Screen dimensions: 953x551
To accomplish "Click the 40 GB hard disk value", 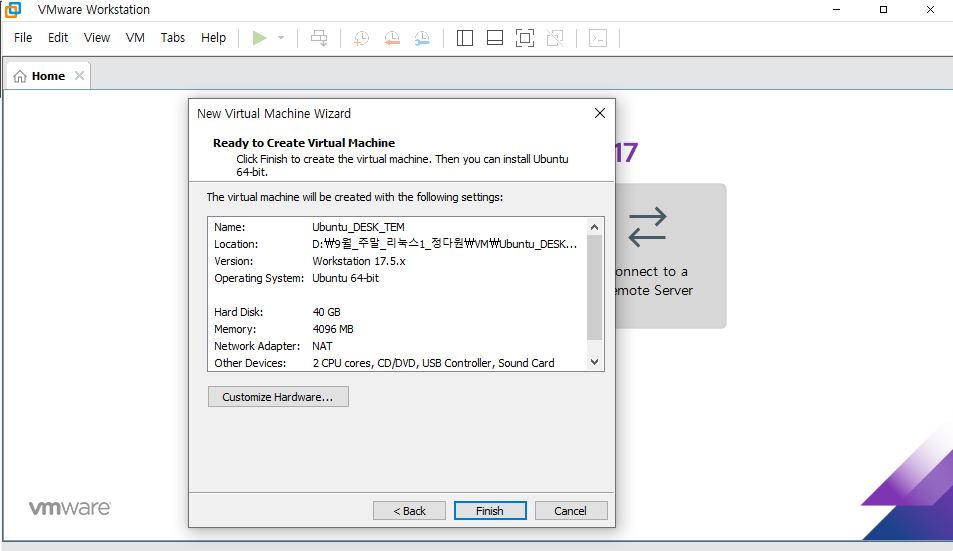I will point(326,312).
